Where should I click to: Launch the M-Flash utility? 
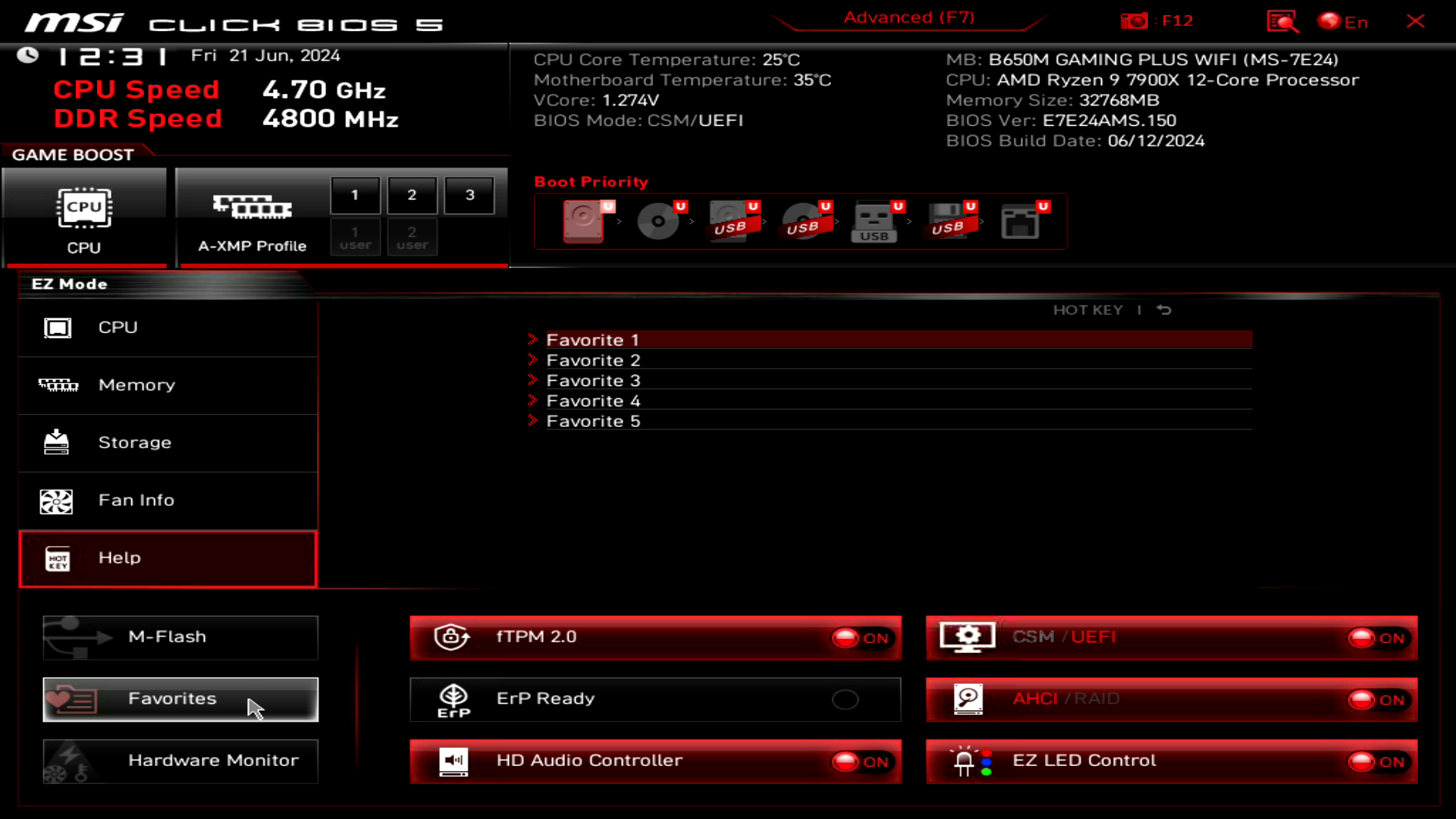tap(180, 637)
